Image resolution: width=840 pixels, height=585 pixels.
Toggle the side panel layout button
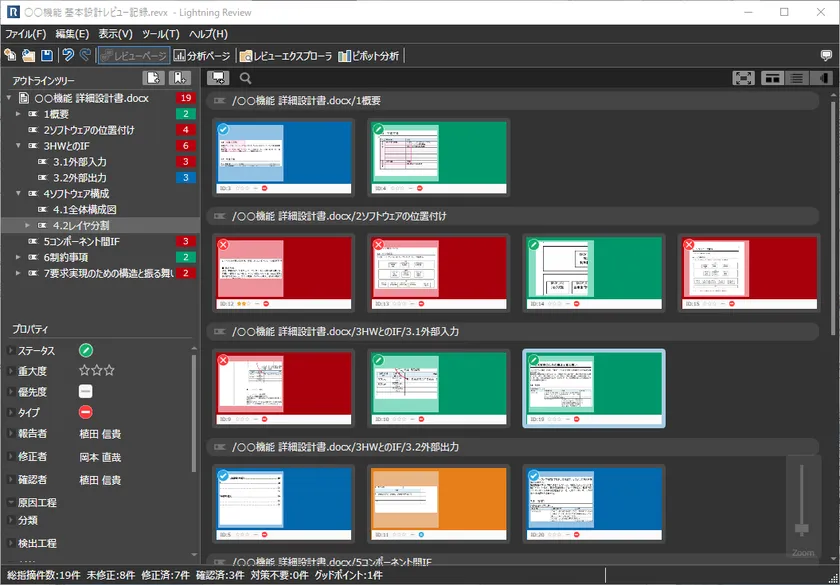coord(822,78)
